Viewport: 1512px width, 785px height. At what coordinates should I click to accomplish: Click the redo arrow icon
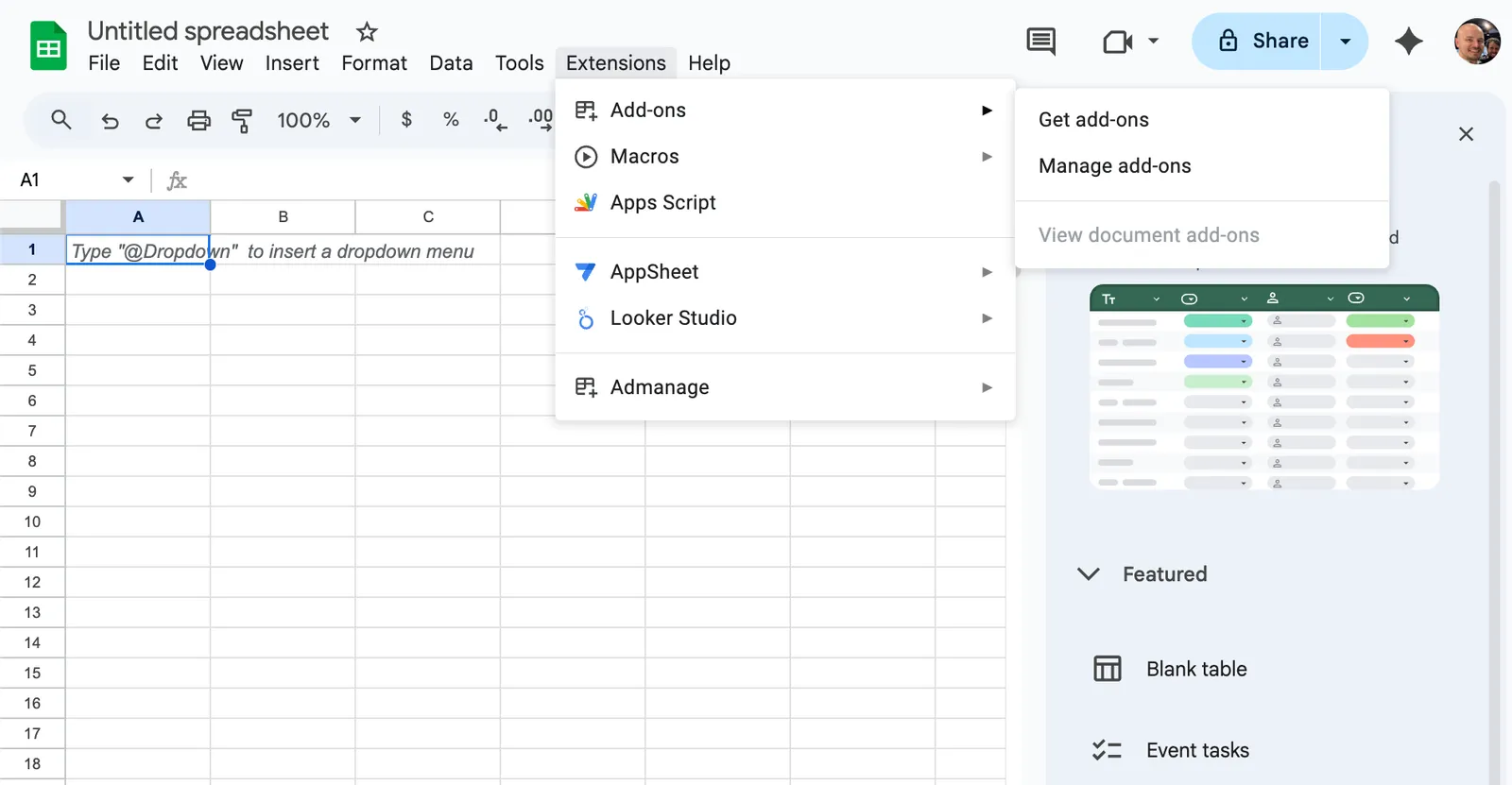[x=153, y=120]
